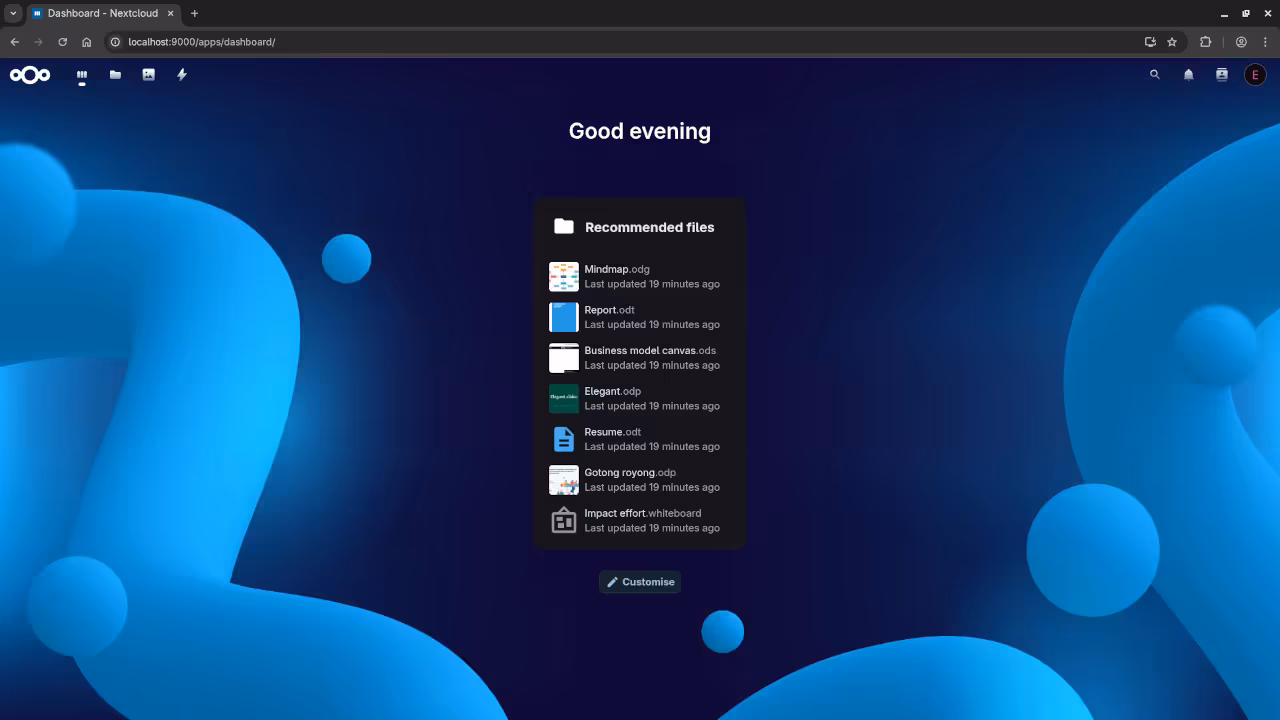Open notifications via the bell icon
This screenshot has width=1280, height=720.
click(x=1188, y=74)
